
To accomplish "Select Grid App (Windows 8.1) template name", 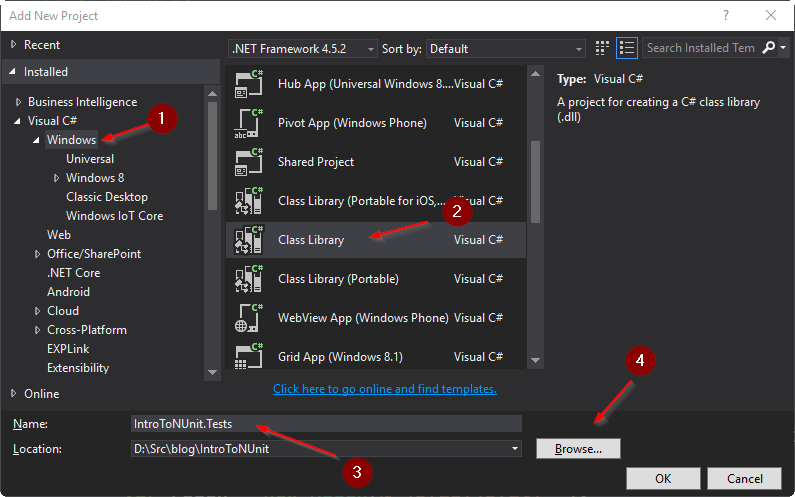I will [x=340, y=357].
